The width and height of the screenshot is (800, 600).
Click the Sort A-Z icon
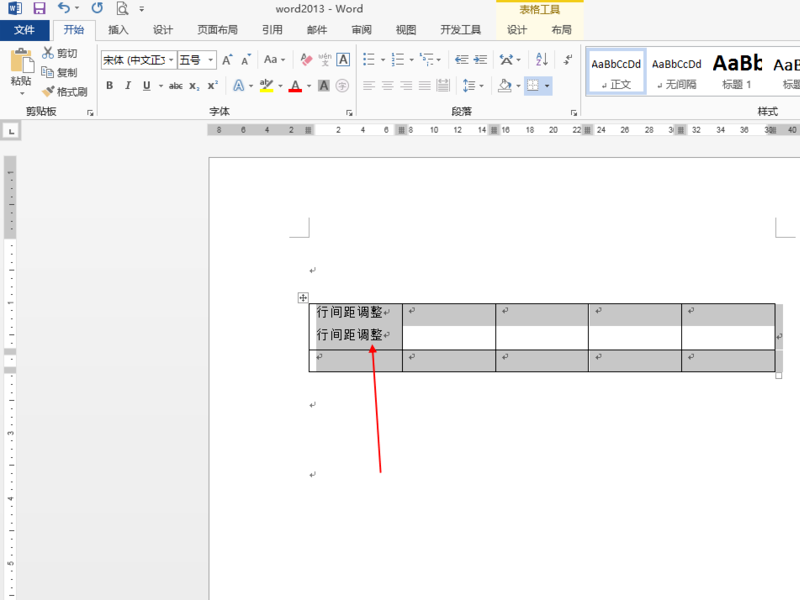click(542, 60)
